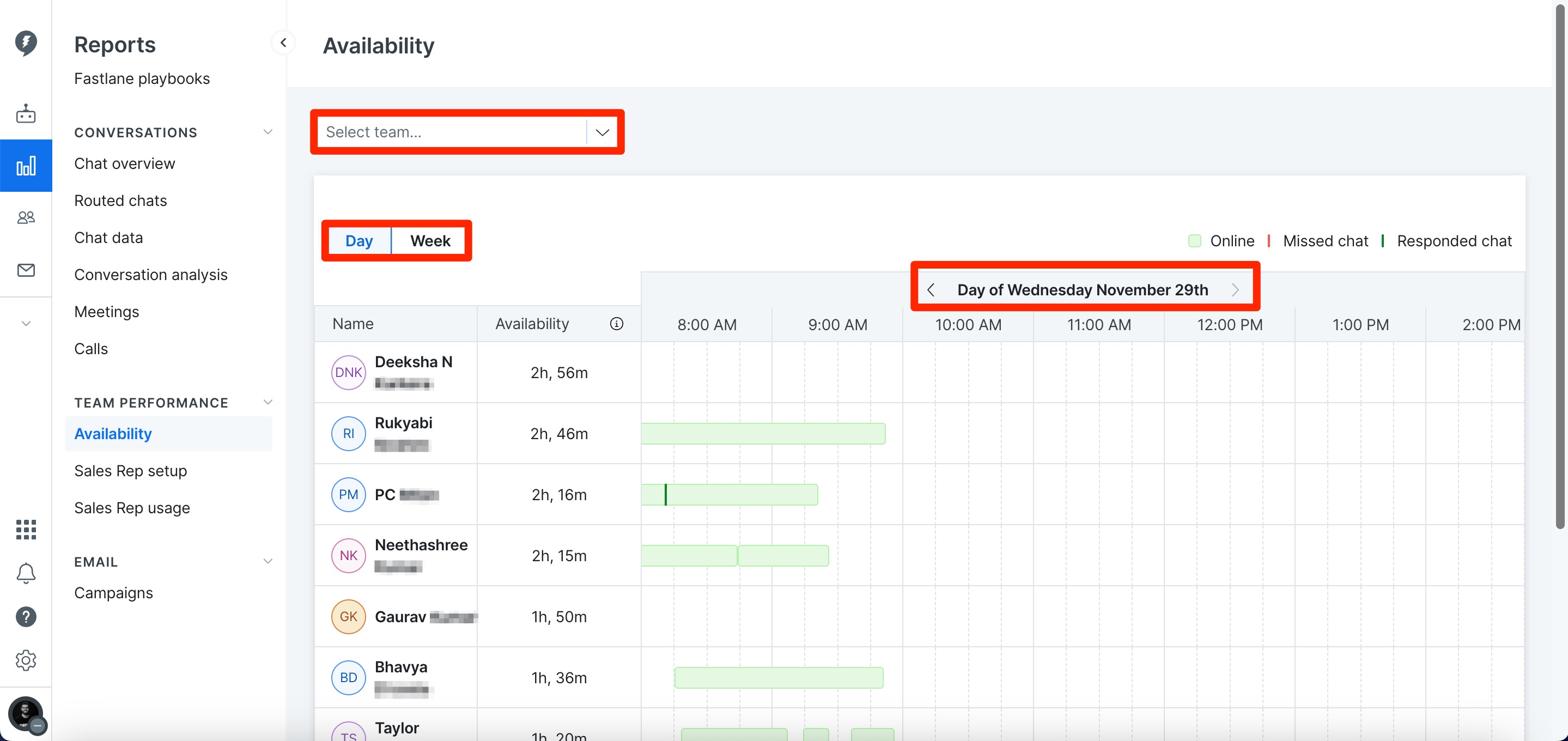Go to the previous day
Image resolution: width=1568 pixels, height=741 pixels.
point(930,290)
